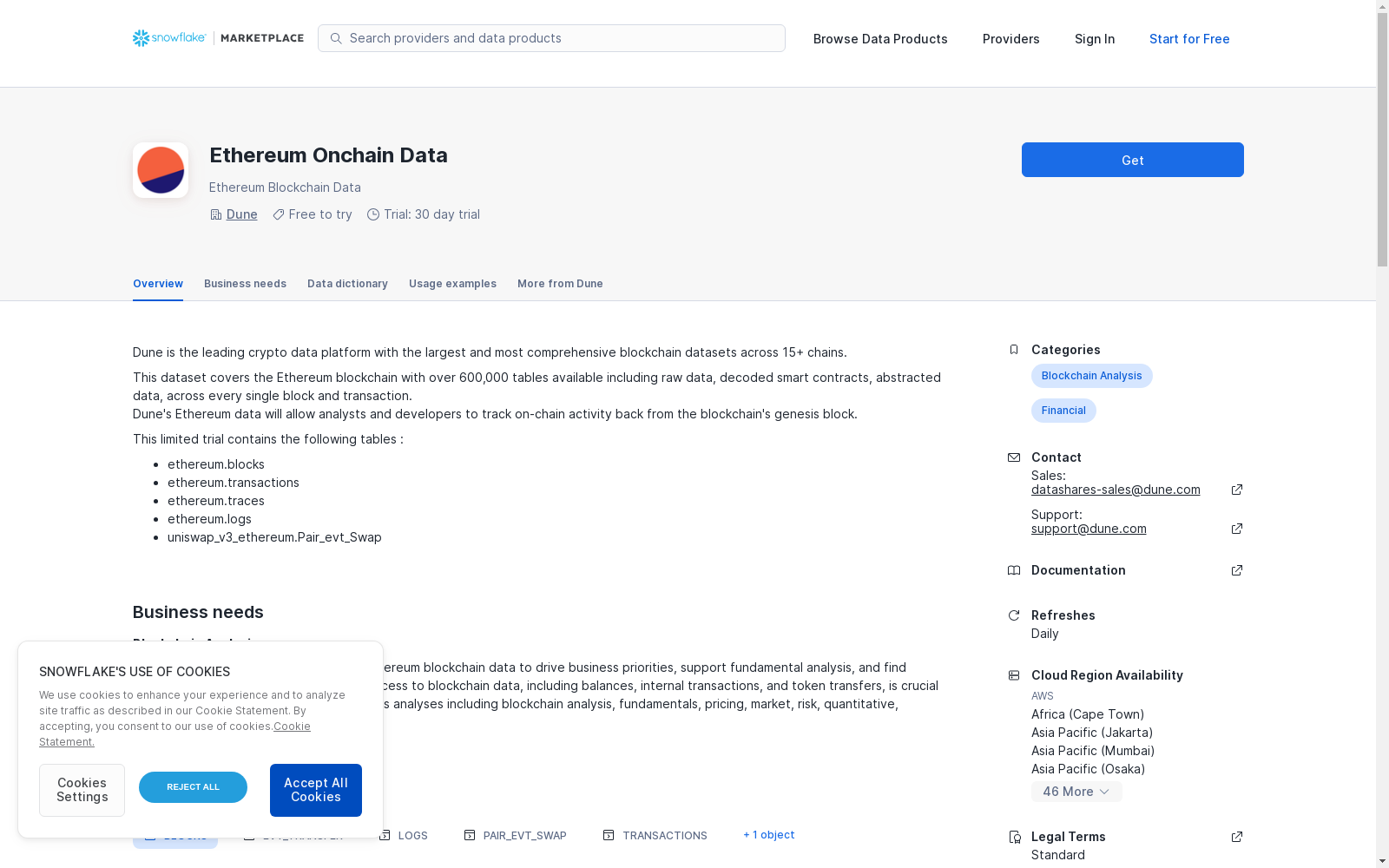This screenshot has width=1389, height=868.
Task: Click the Financial category chip
Action: (x=1063, y=411)
